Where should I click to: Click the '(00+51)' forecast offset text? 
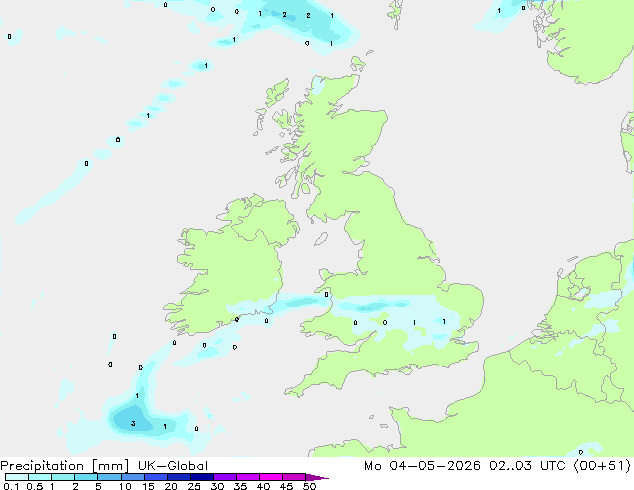coord(602,466)
